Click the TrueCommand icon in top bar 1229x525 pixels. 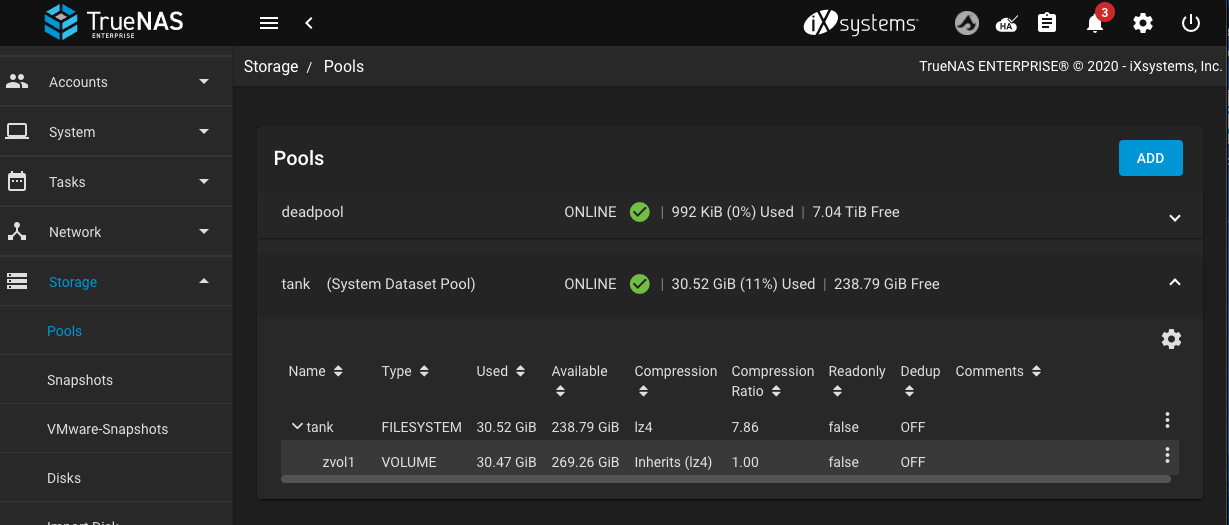(x=966, y=22)
